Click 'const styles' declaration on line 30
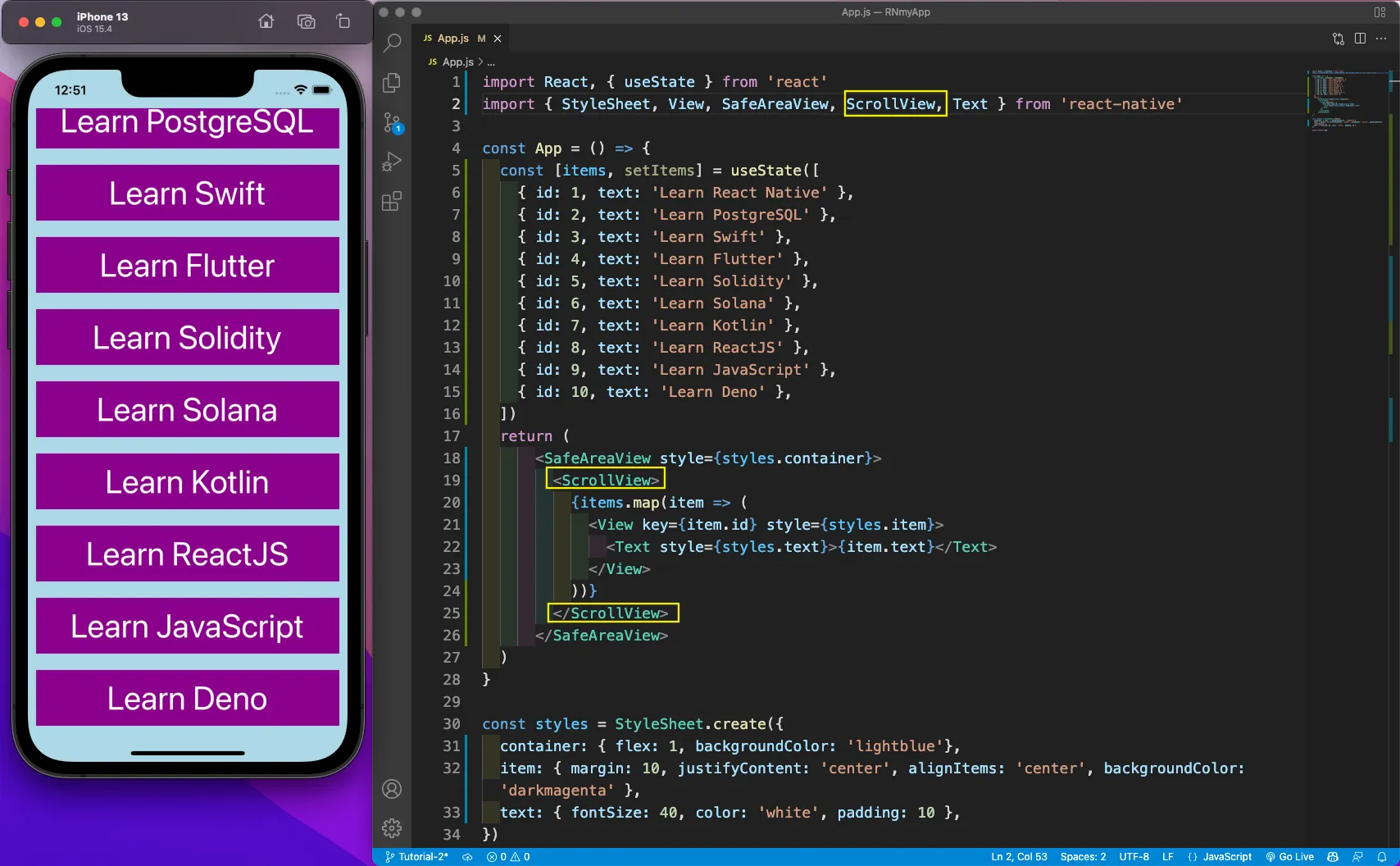 click(534, 724)
